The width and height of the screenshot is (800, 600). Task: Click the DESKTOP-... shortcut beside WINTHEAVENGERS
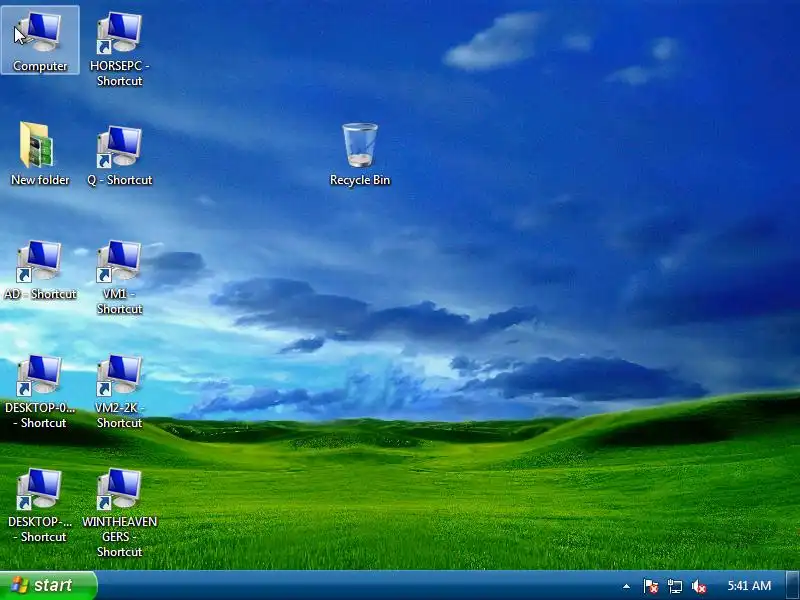(40, 504)
